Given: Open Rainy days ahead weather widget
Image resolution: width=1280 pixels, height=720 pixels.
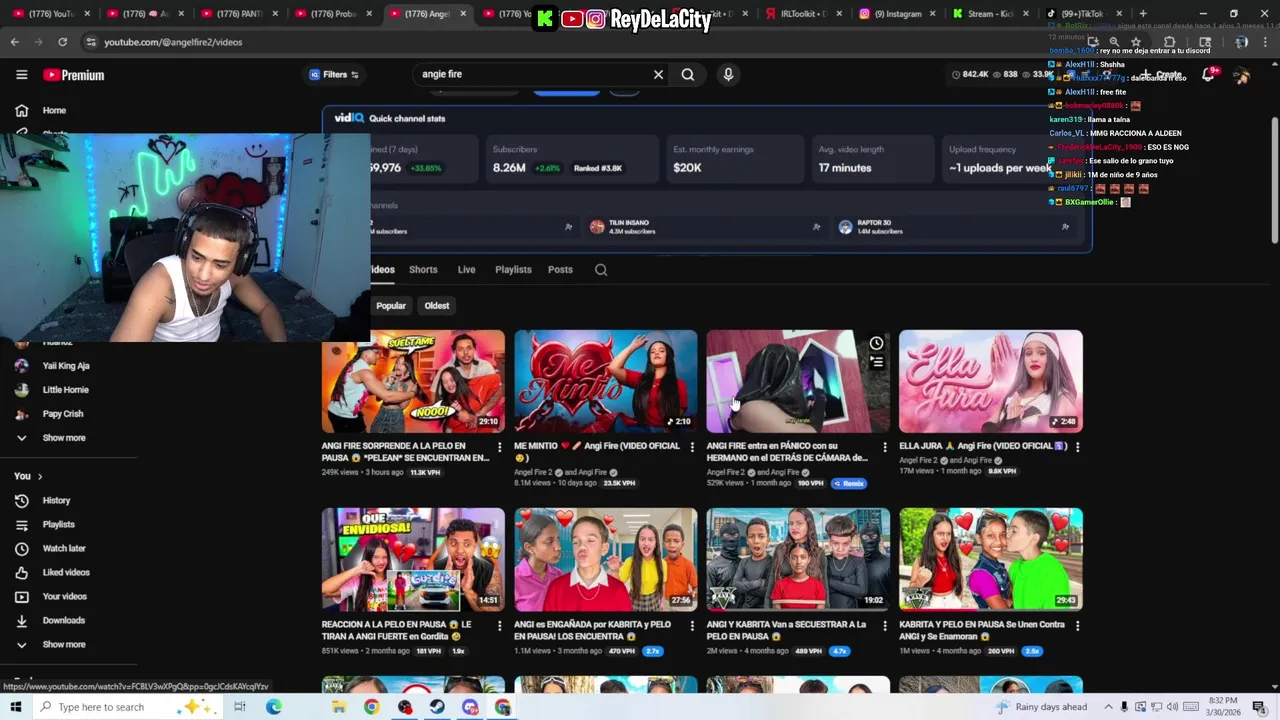Looking at the screenshot, I should pos(1041,707).
